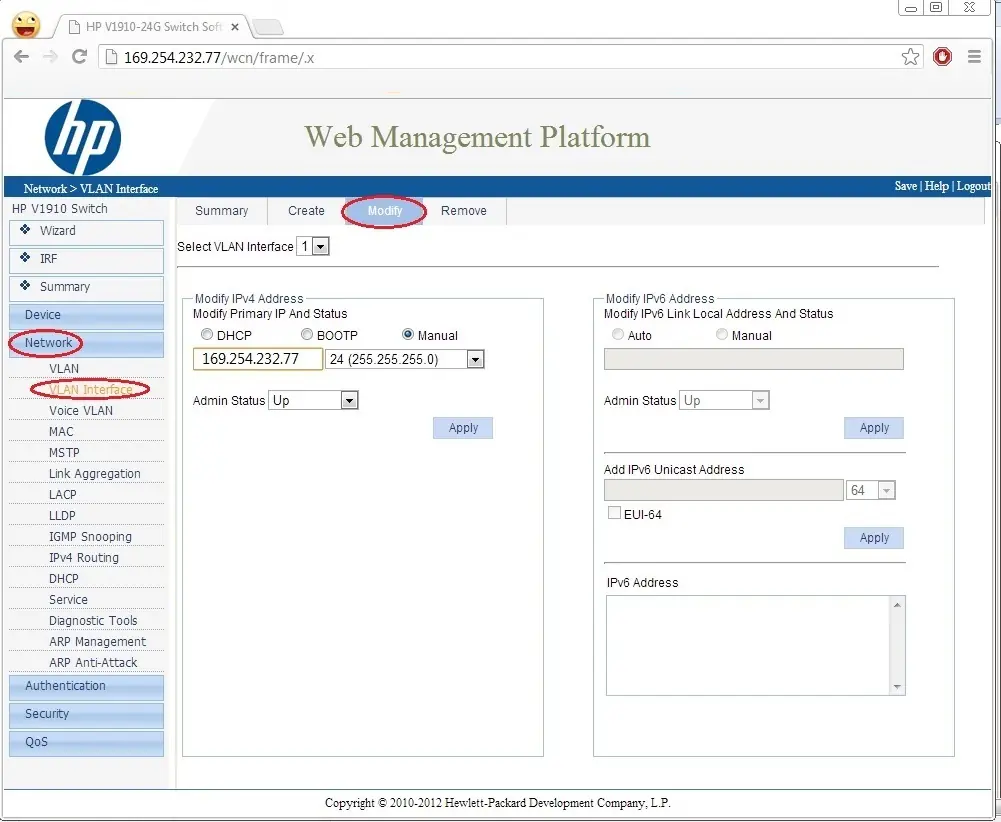Click the IPv4 address input field
The image size is (1001, 822).
258,359
